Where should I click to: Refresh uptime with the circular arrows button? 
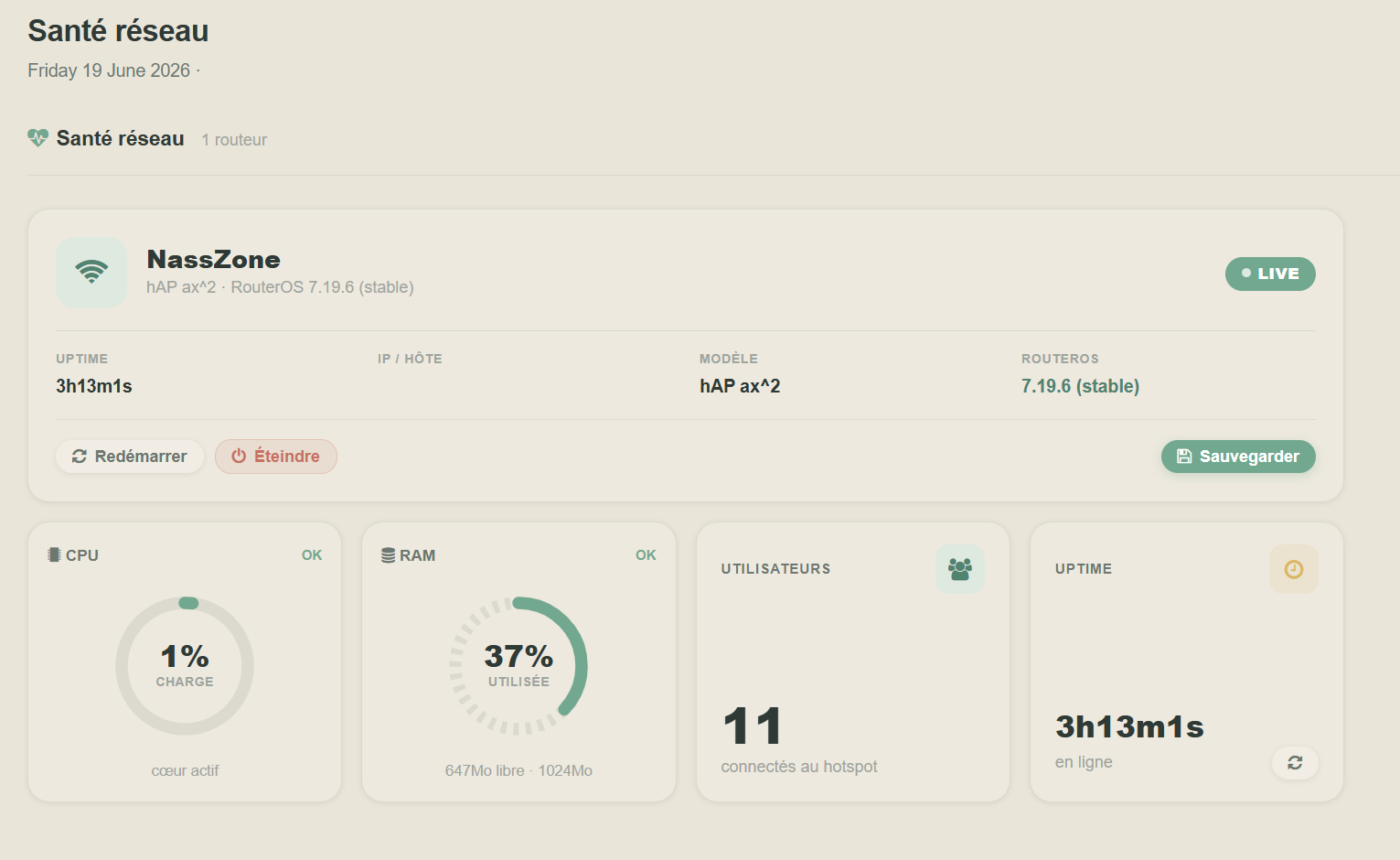click(1295, 762)
